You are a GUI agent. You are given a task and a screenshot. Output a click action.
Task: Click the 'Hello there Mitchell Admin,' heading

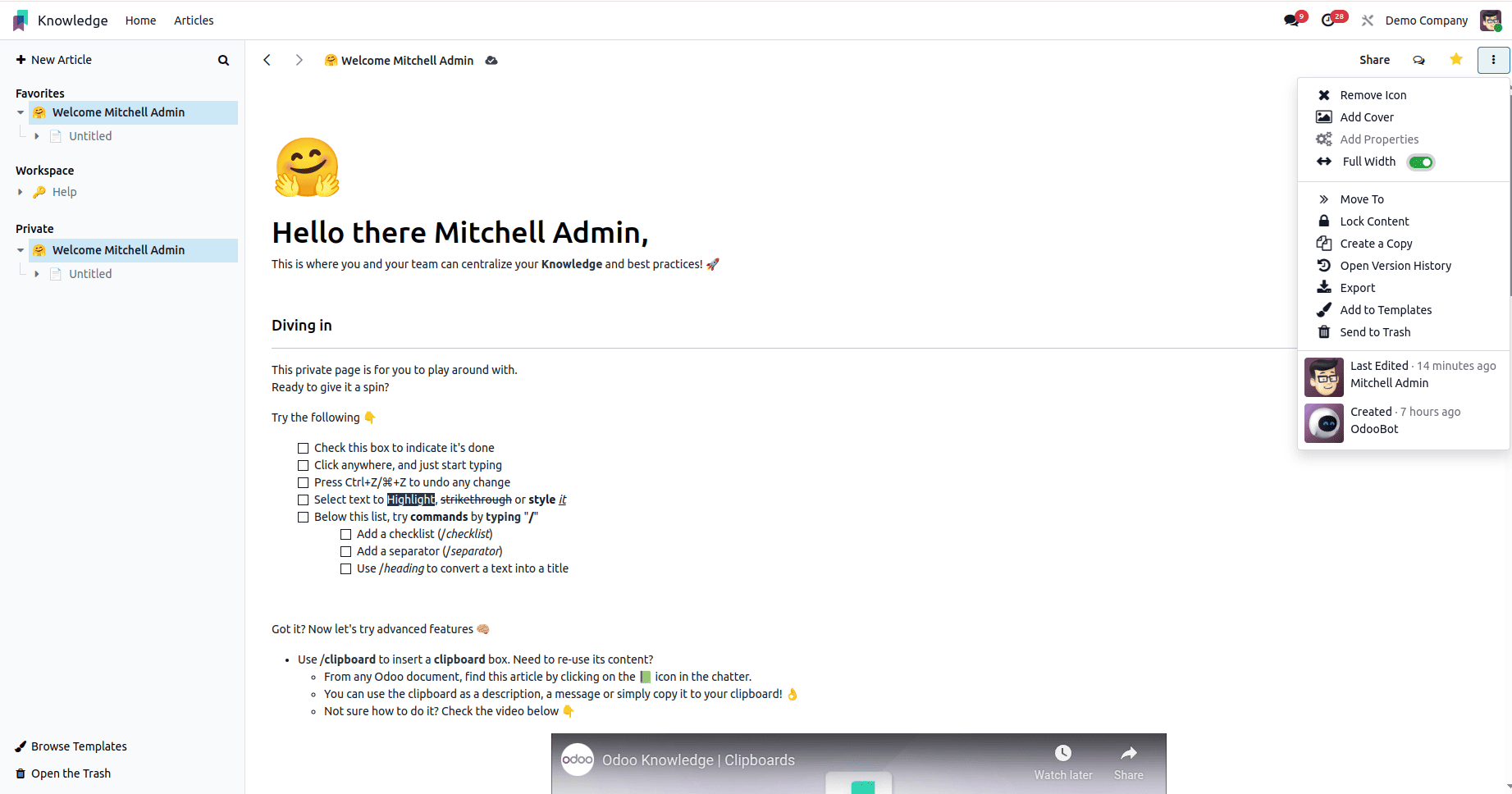(460, 233)
